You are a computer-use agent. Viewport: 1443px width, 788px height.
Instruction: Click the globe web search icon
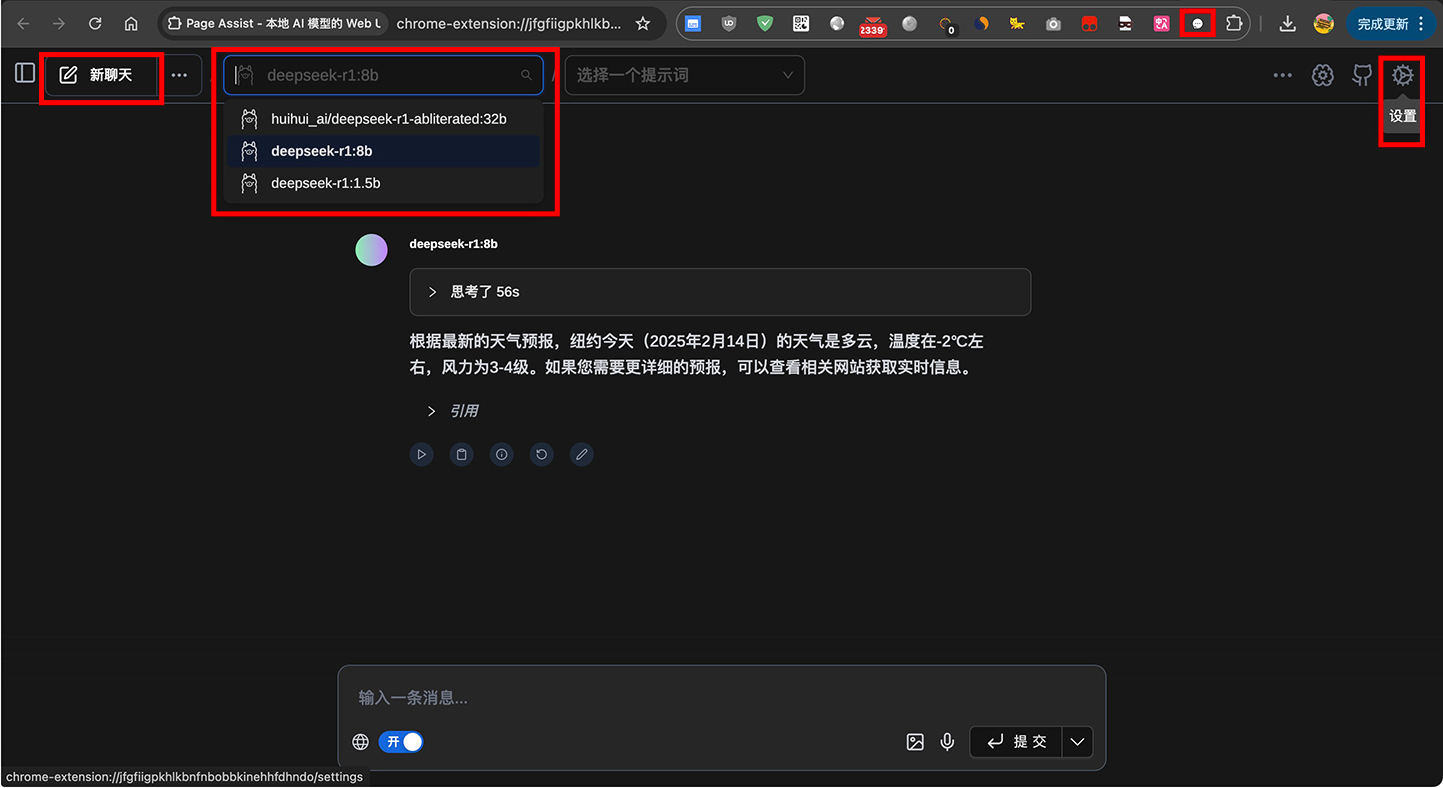pos(361,742)
